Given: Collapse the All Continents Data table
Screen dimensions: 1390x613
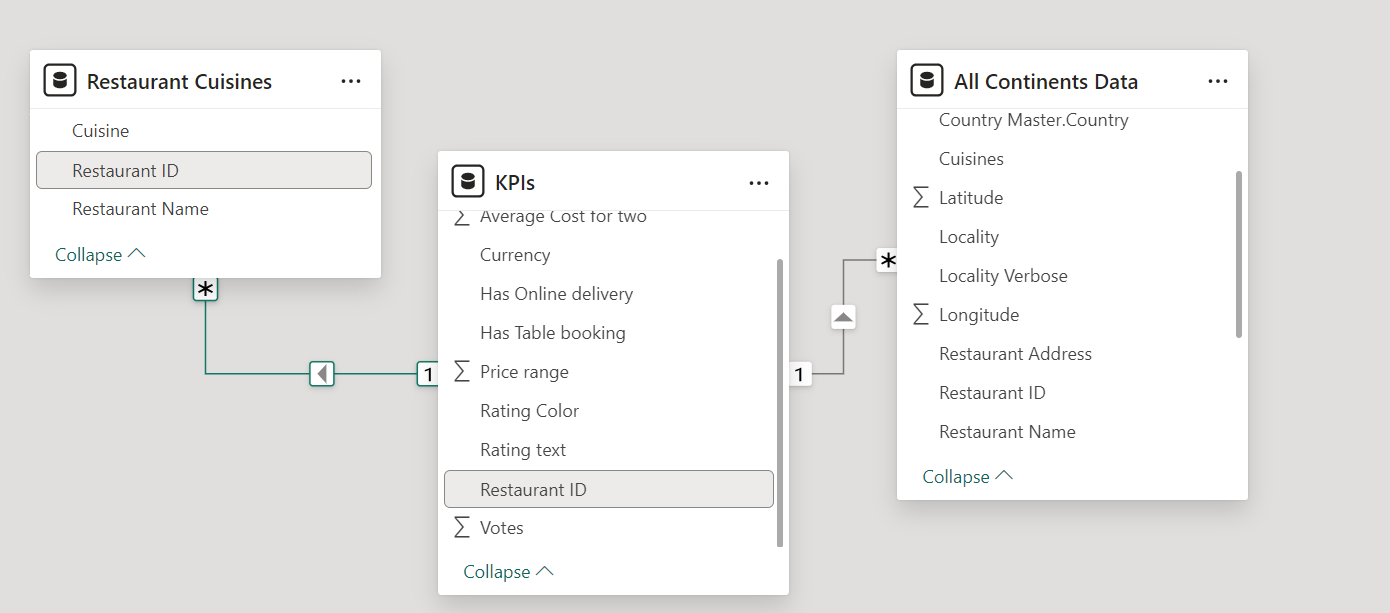Looking at the screenshot, I should coord(967,477).
